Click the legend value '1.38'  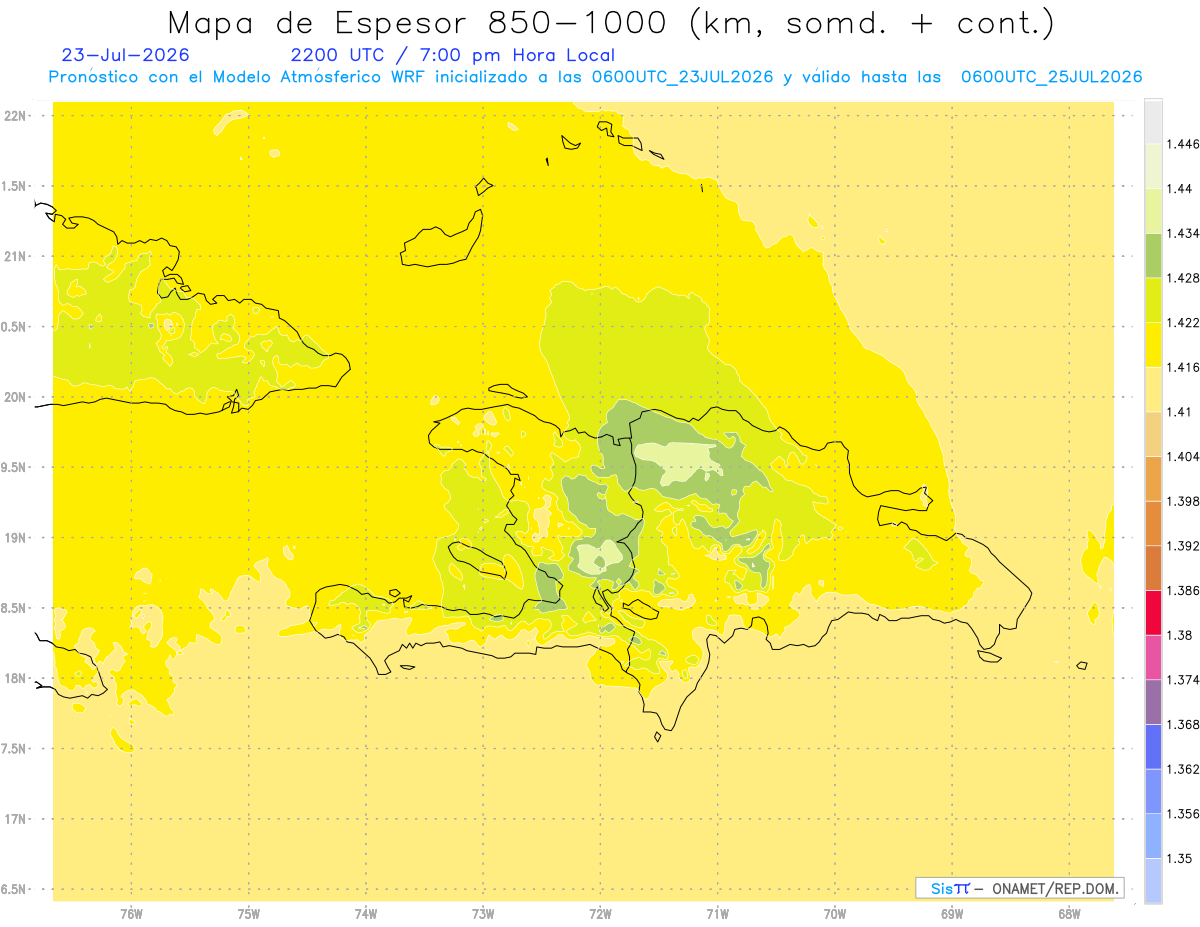click(1179, 635)
